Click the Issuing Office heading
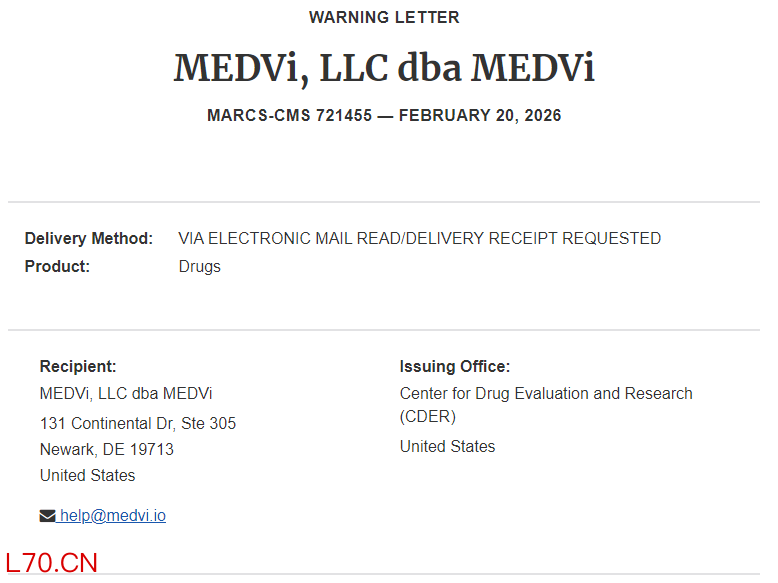 tap(455, 366)
